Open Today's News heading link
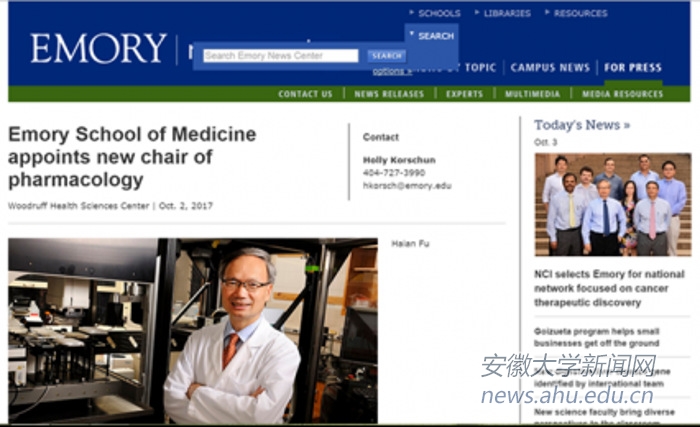The image size is (700, 427). 582,125
